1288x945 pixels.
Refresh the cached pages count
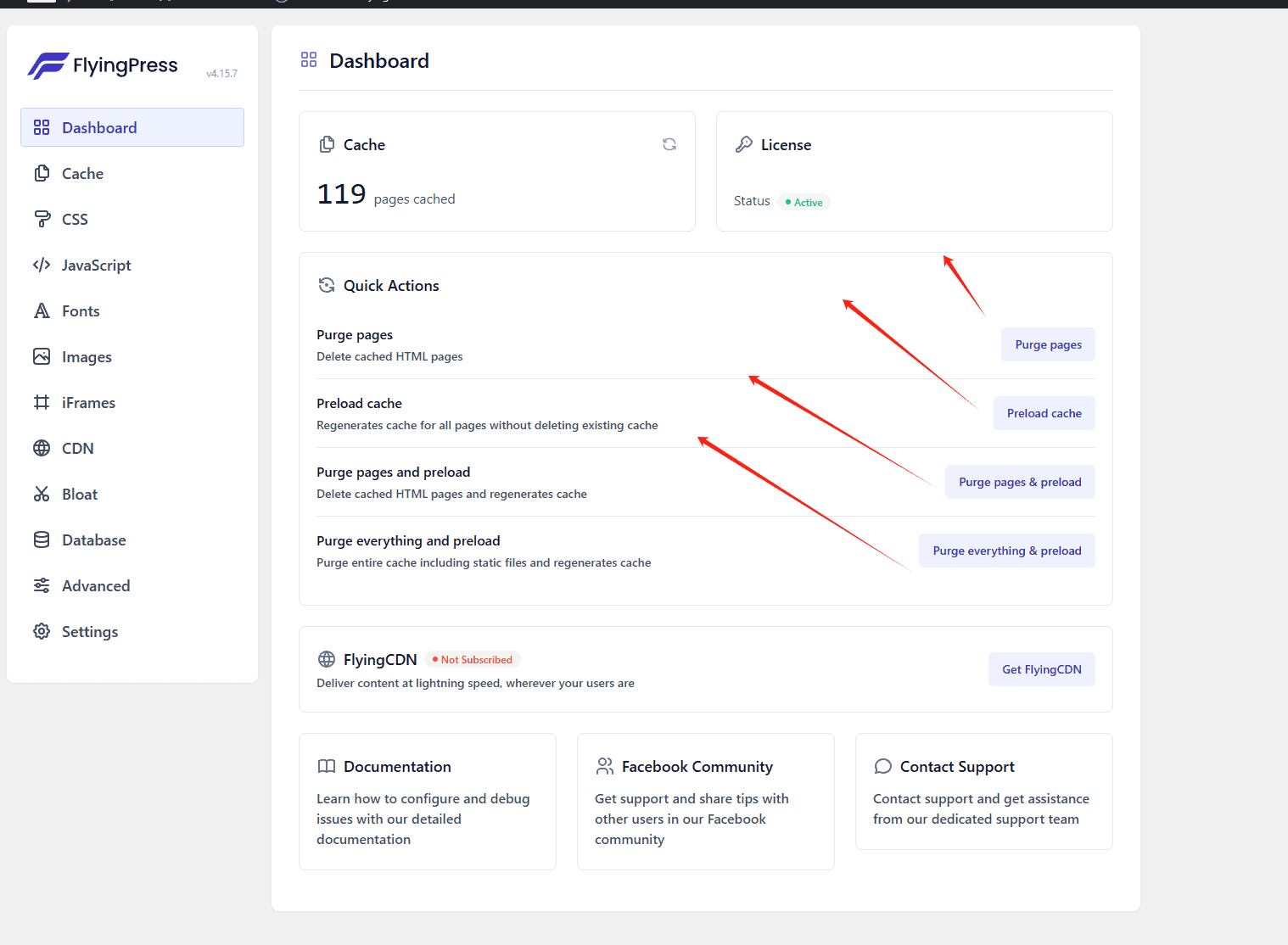click(x=669, y=144)
